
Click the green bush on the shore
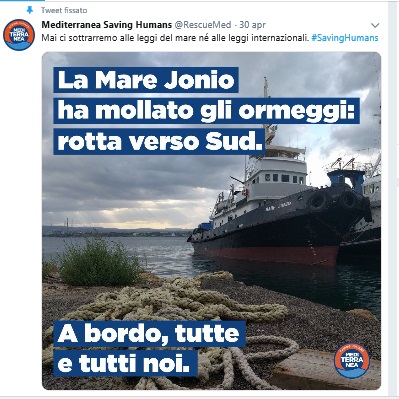click(97, 262)
